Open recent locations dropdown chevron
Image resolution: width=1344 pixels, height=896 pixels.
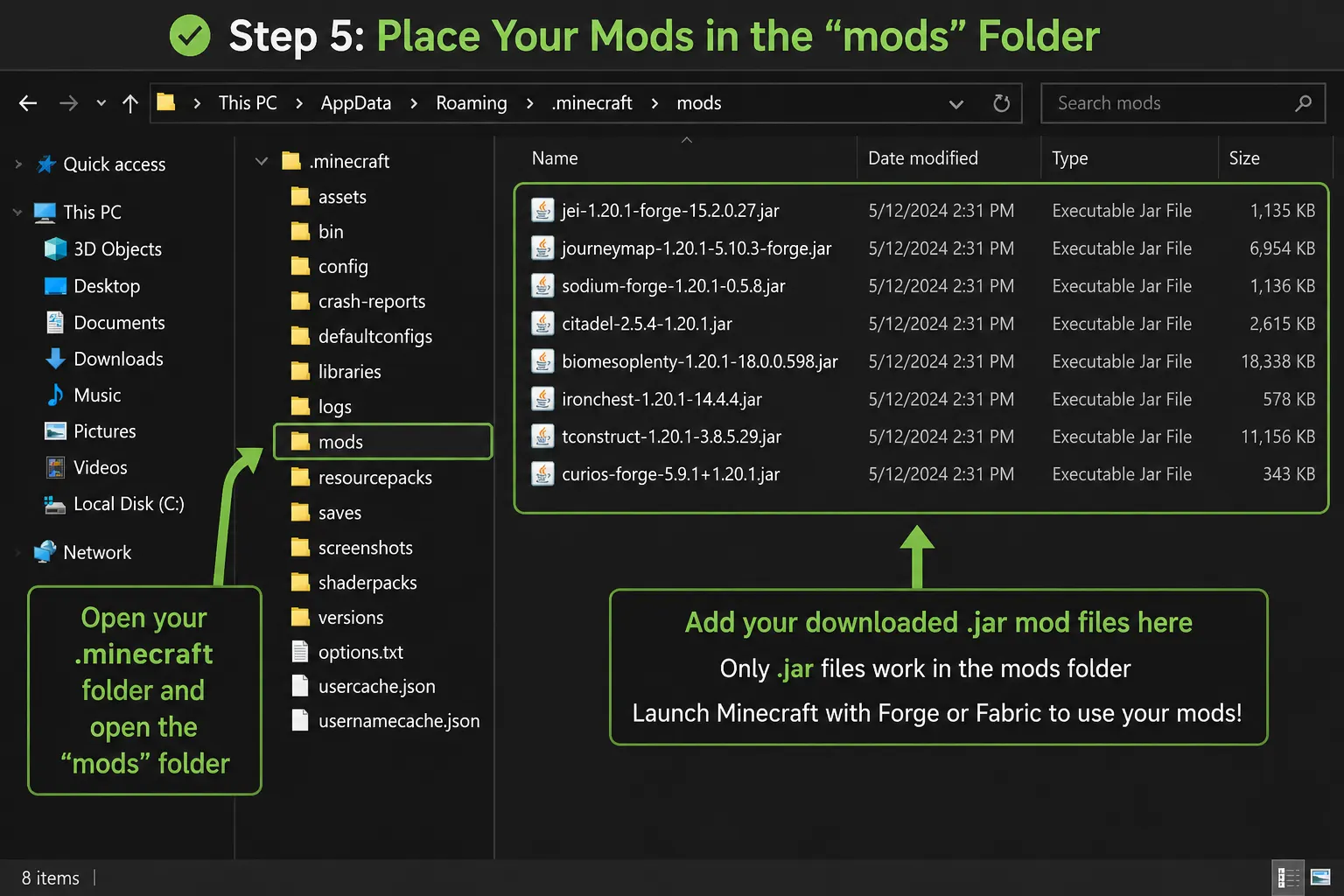(x=101, y=103)
